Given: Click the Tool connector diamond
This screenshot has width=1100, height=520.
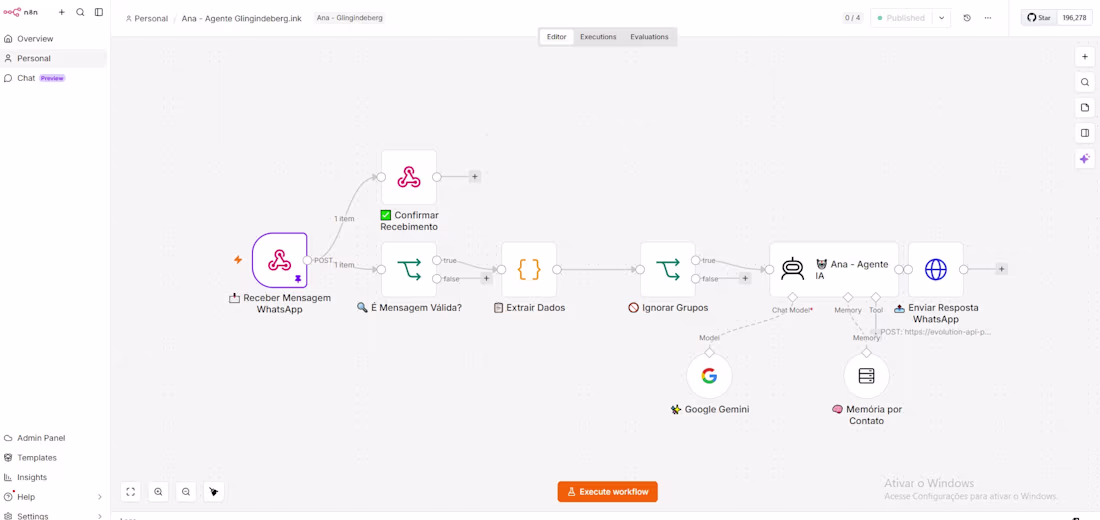Looking at the screenshot, I should click(876, 297).
